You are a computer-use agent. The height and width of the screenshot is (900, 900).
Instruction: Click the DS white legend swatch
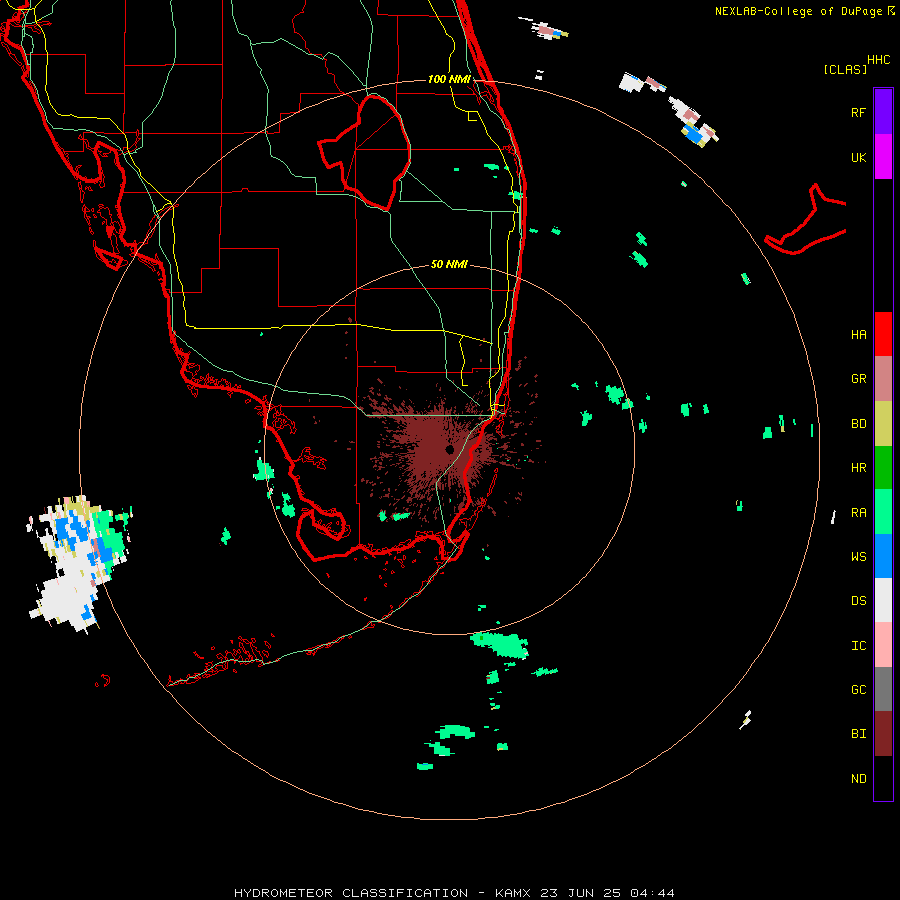883,600
